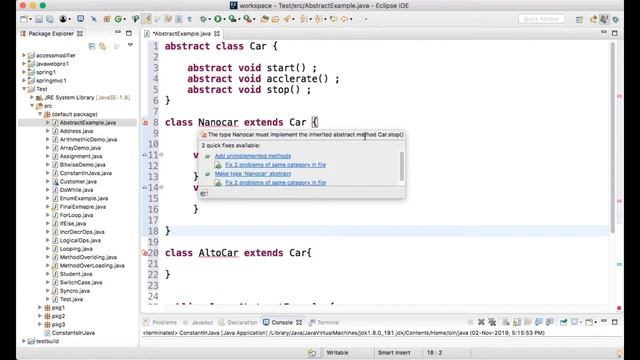Click the New wizard toolbar icon
Image resolution: width=640 pixels, height=360 pixels.
[24, 19]
